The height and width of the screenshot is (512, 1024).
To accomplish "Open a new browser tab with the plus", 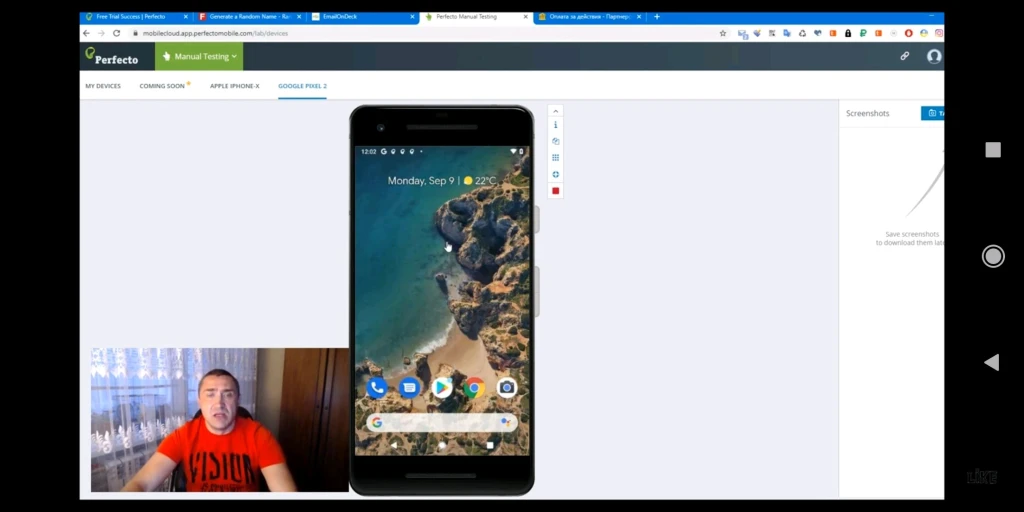I will pos(657,16).
